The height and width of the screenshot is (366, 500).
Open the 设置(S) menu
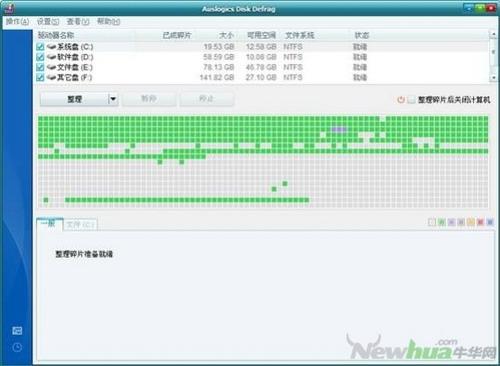(x=48, y=22)
